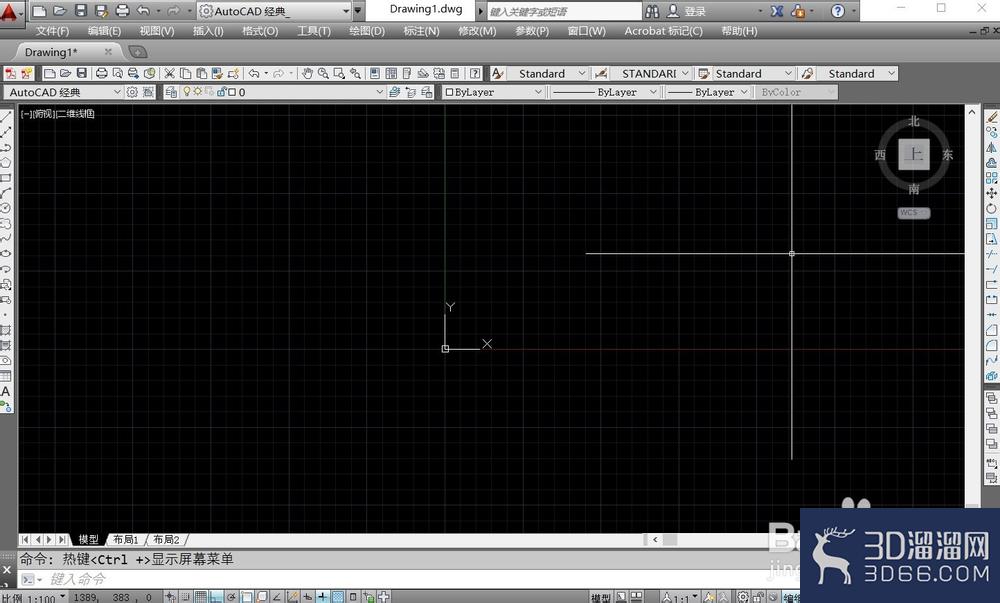The width and height of the screenshot is (1000, 603).
Task: Toggle Polar Tracking in status bar
Action: point(232,597)
